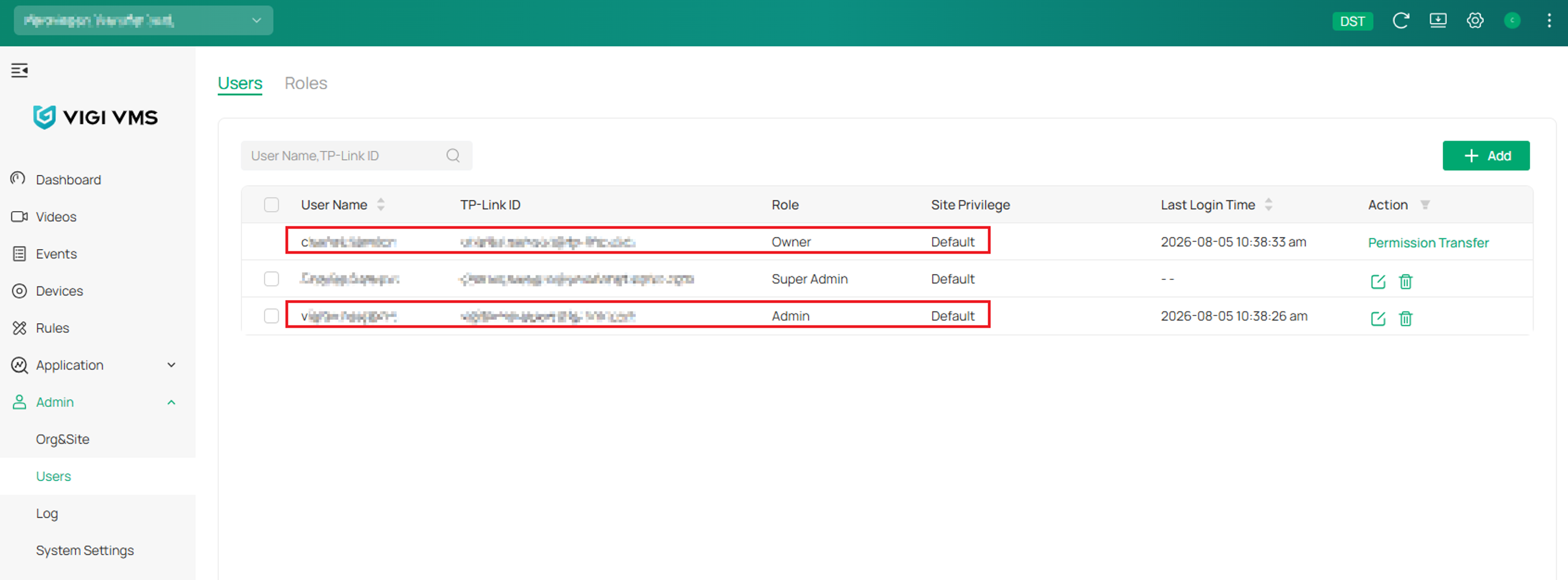Viewport: 1568px width, 580px height.
Task: Open Rules in sidebar
Action: click(52, 328)
